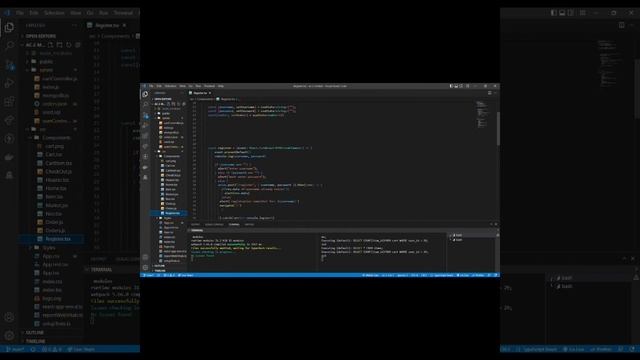Click Live Share in front status bar
This screenshot has height=360, width=640.
(186, 275)
